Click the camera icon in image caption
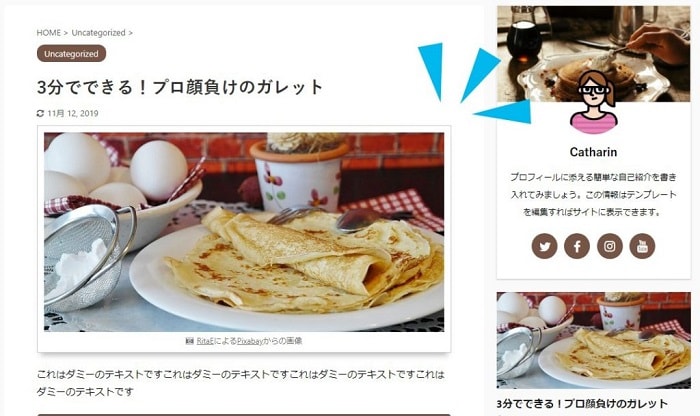Screen dimensions: 700x416 coord(189,341)
